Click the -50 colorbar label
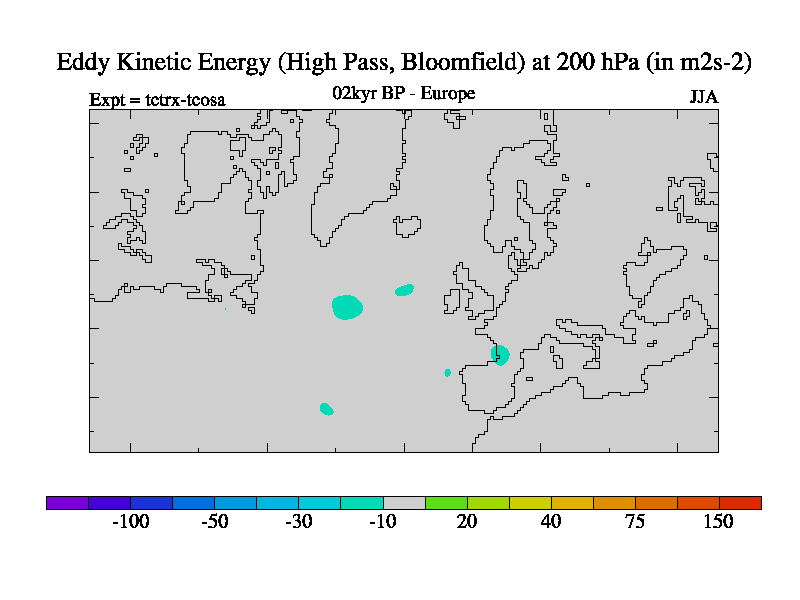This screenshot has width=800, height=600. tap(214, 522)
